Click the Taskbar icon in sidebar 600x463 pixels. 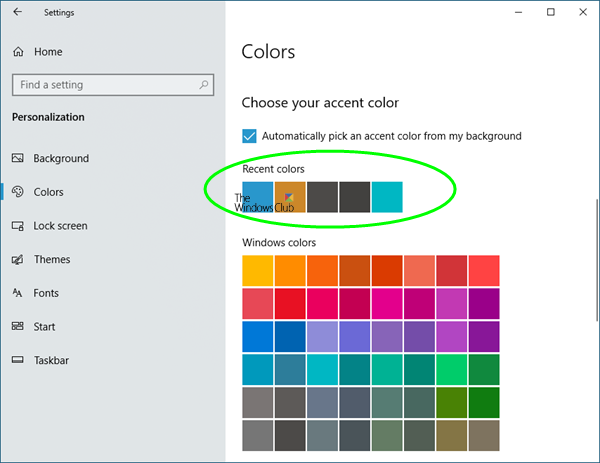[18, 360]
